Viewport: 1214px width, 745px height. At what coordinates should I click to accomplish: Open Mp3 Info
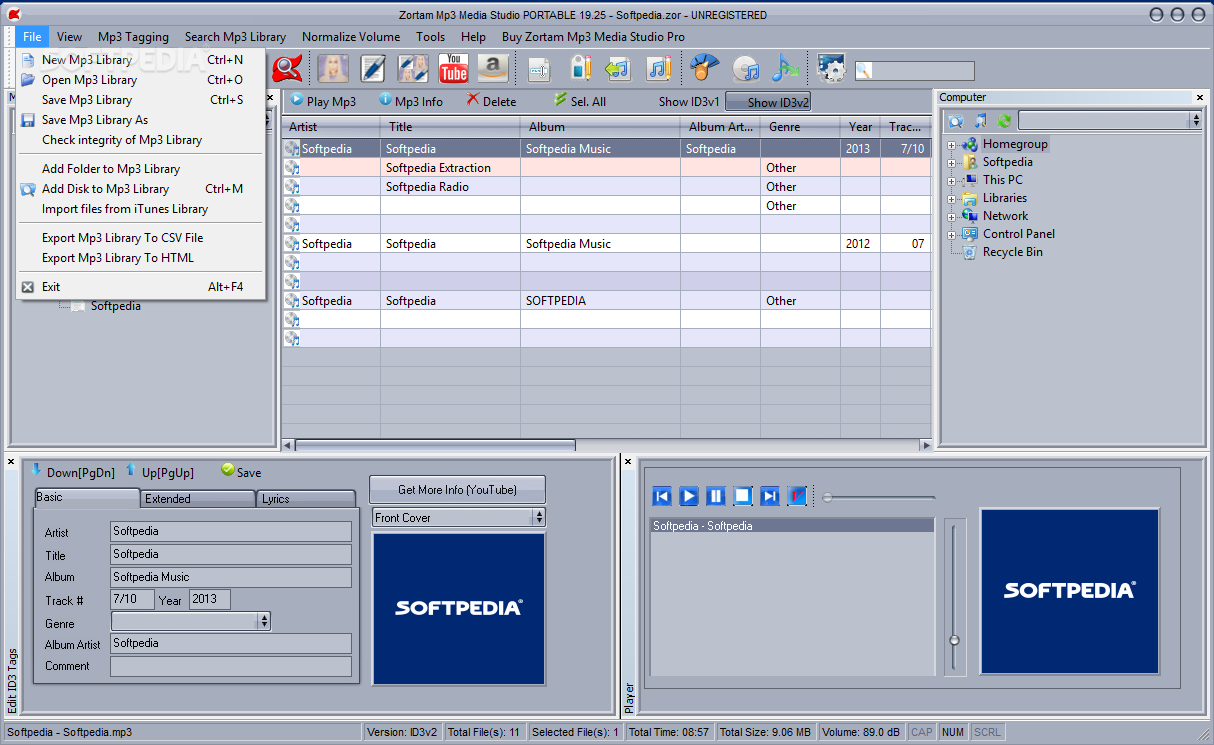(x=411, y=101)
